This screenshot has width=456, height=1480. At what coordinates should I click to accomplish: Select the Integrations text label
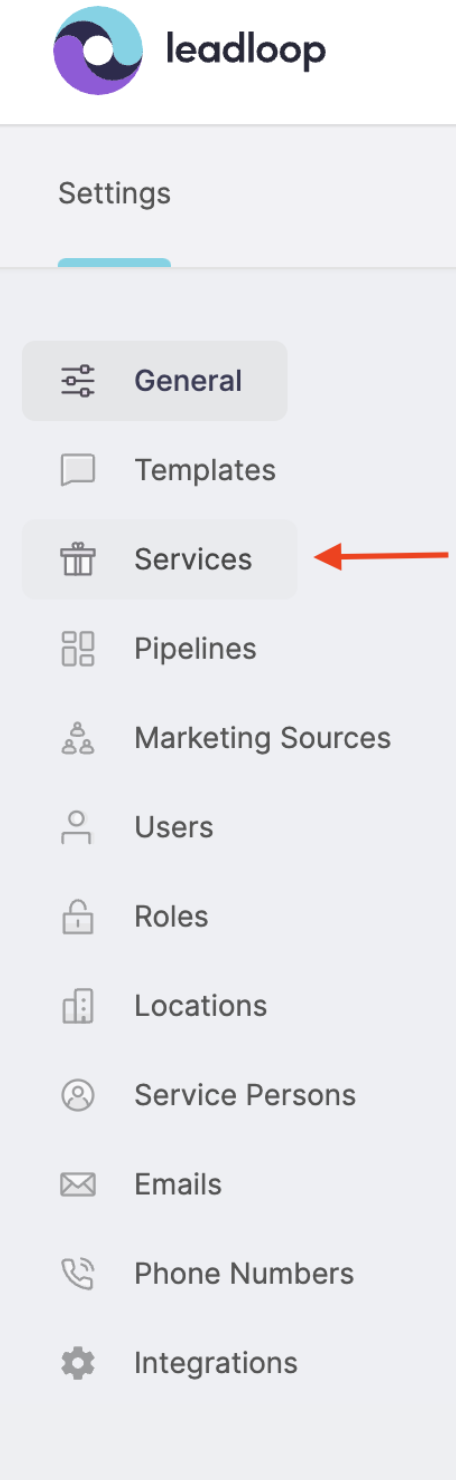pos(216,1363)
